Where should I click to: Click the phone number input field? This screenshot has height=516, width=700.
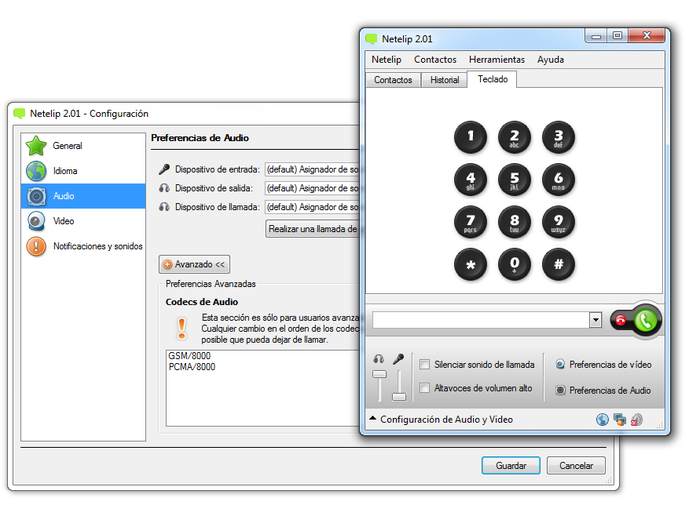(x=481, y=320)
